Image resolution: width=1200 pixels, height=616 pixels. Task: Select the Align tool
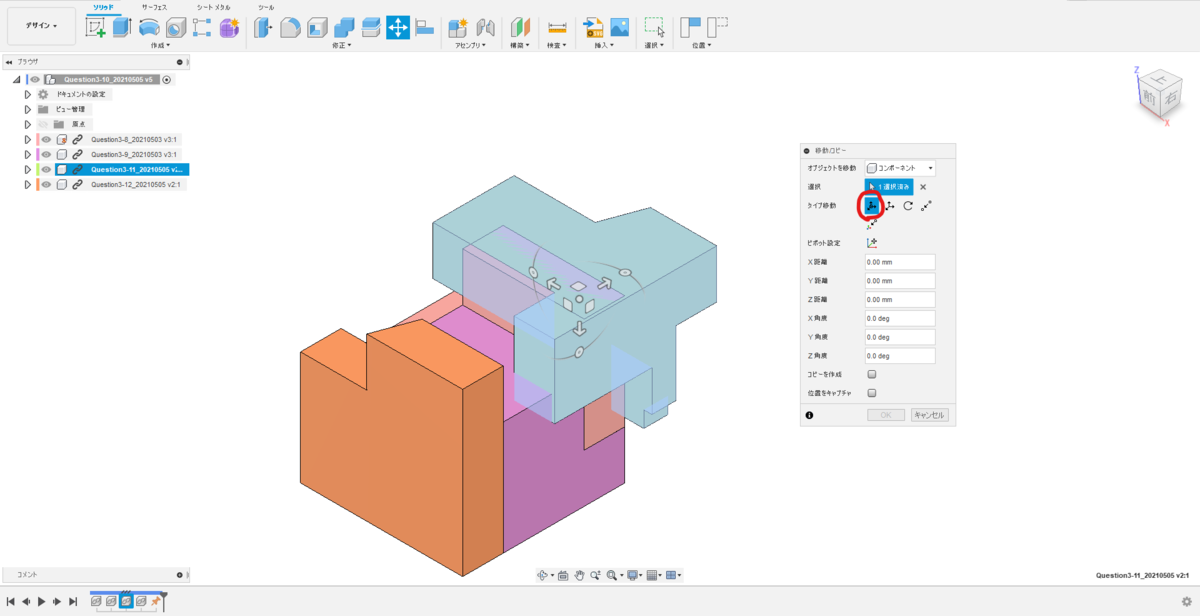pos(424,28)
